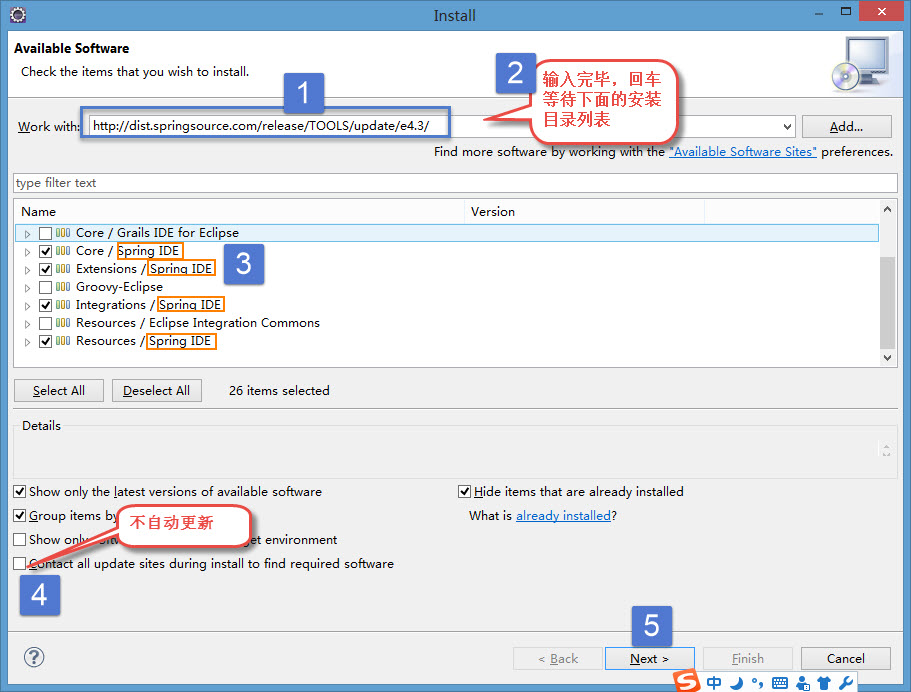Click category icon for Resources / Spring IDE
911x692 pixels.
coord(63,341)
